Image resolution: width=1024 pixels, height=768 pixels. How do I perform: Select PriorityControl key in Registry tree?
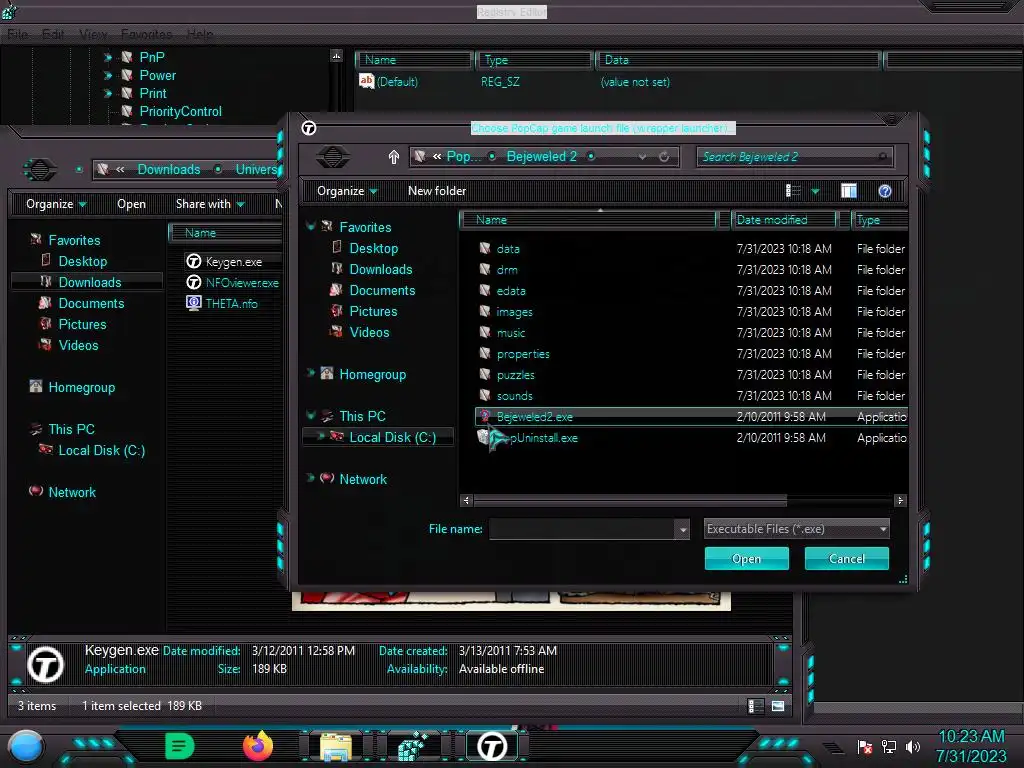point(180,111)
